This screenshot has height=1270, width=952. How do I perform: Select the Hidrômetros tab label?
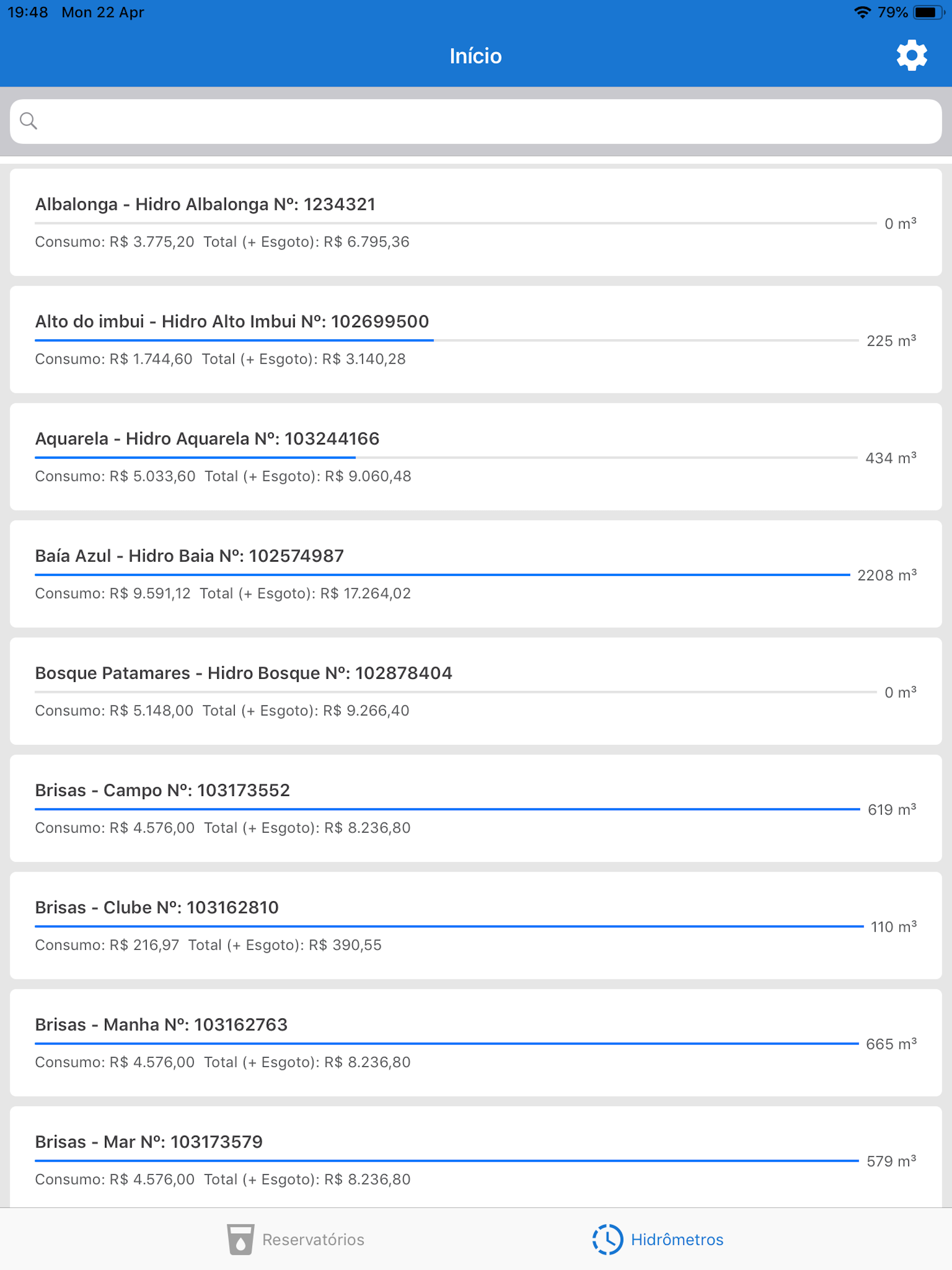tap(677, 1240)
